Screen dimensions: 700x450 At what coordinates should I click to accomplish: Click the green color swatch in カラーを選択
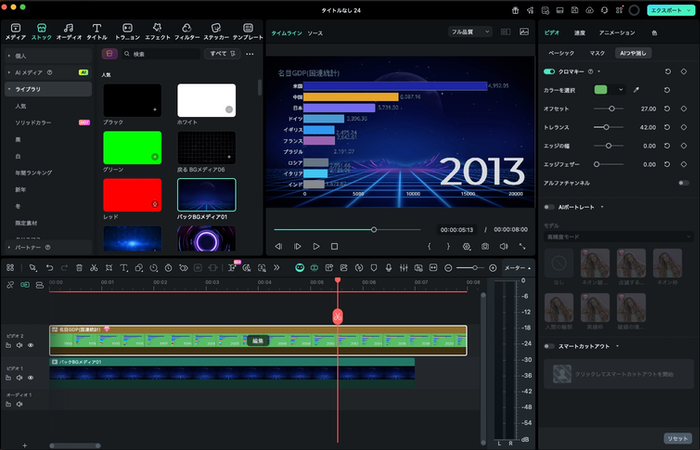pyautogui.click(x=601, y=90)
